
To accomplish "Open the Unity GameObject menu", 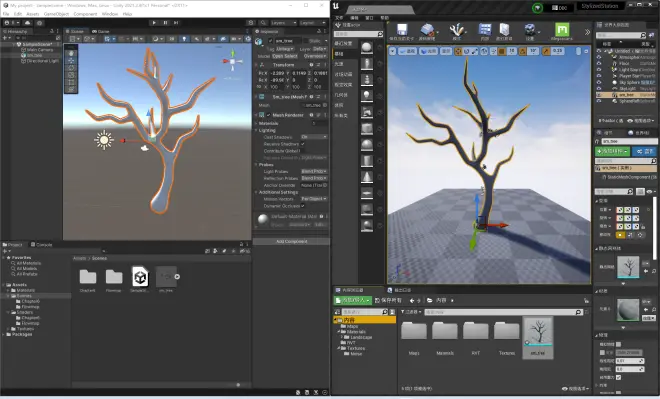I will tap(56, 14).
